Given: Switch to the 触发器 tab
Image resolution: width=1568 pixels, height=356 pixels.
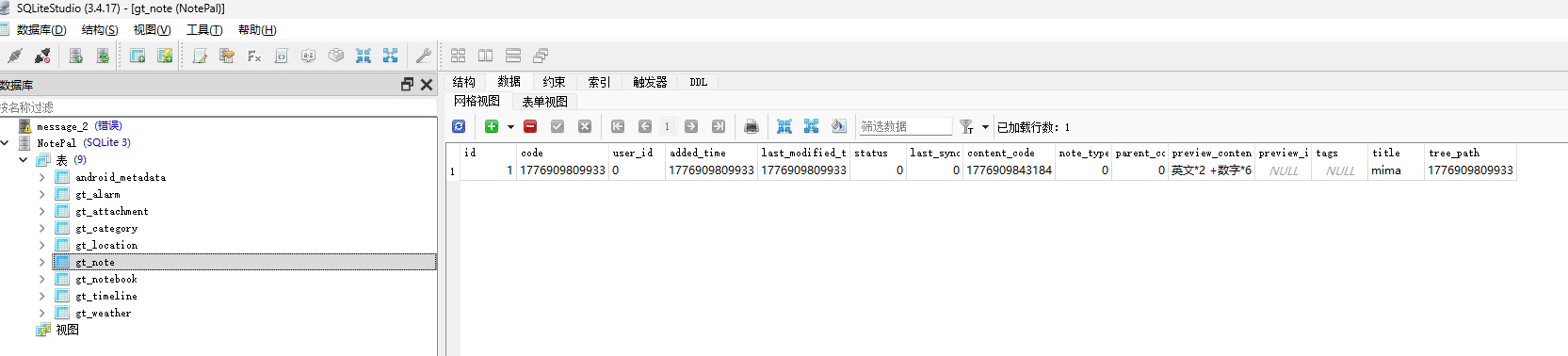Looking at the screenshot, I should (x=650, y=82).
